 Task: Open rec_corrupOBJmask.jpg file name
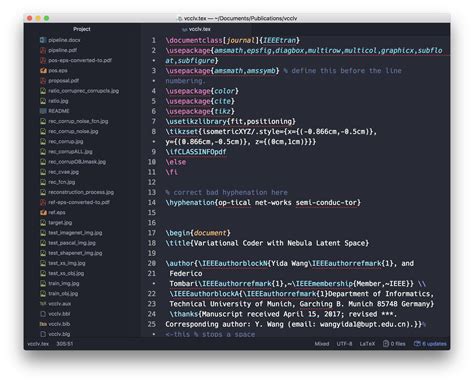coord(77,162)
